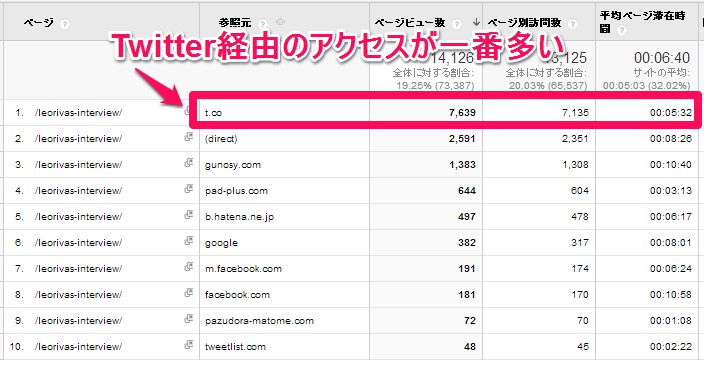The image size is (704, 368).
Task: Sort table by 参照元 column header
Action: [x=235, y=23]
